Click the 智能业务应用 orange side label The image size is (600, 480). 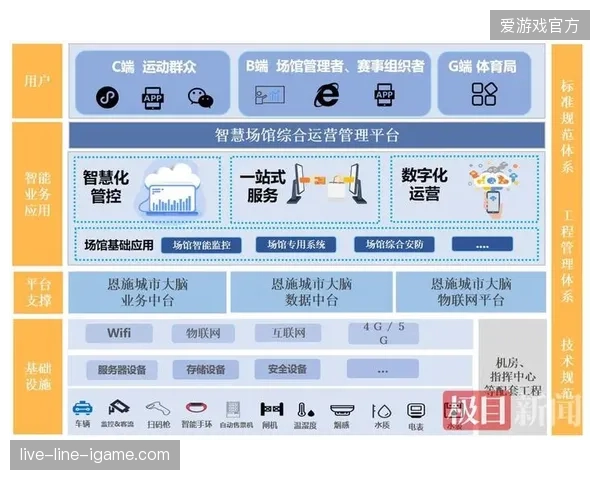tap(37, 194)
